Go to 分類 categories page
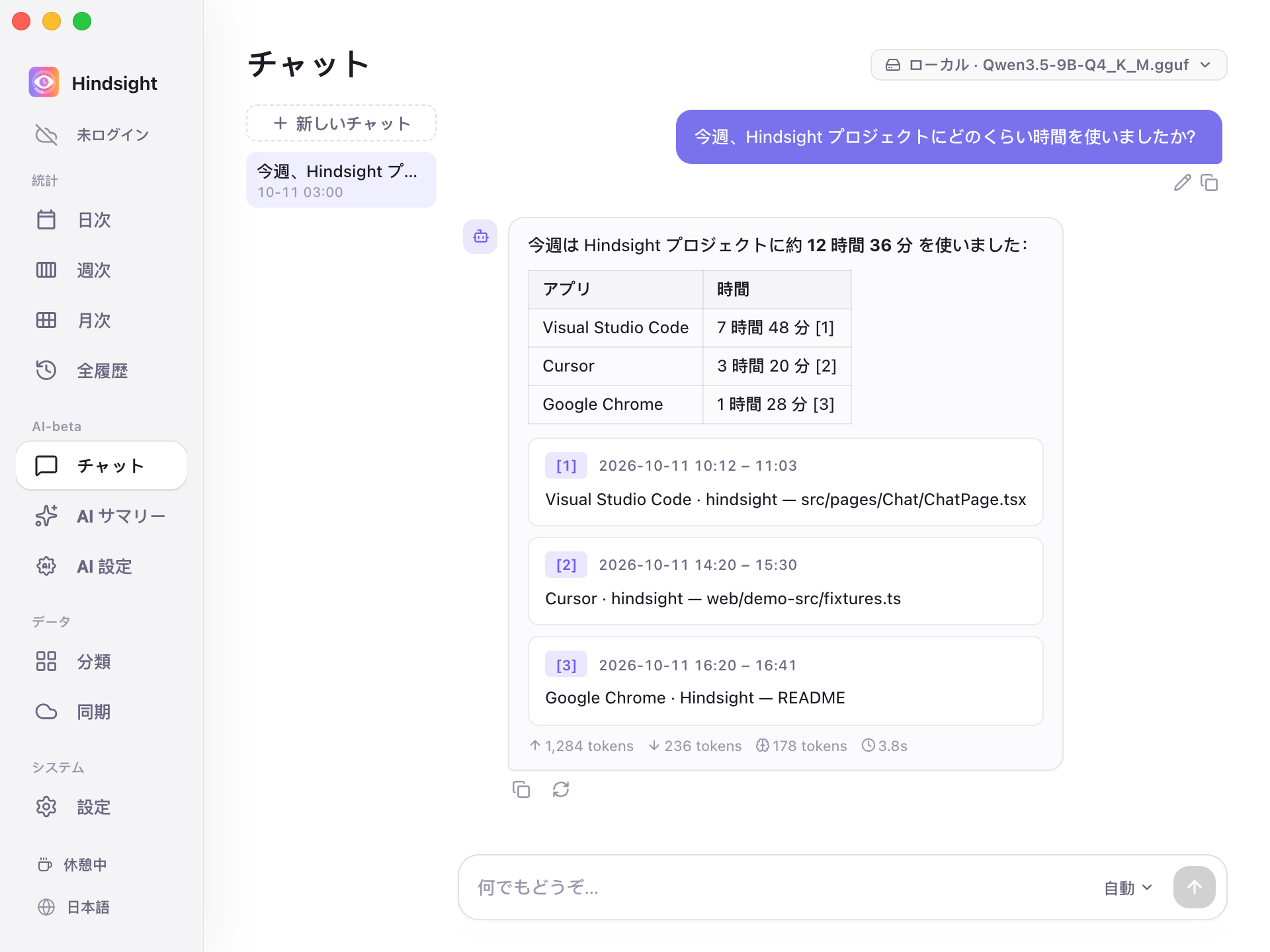The image size is (1270, 952). pyautogui.click(x=101, y=661)
